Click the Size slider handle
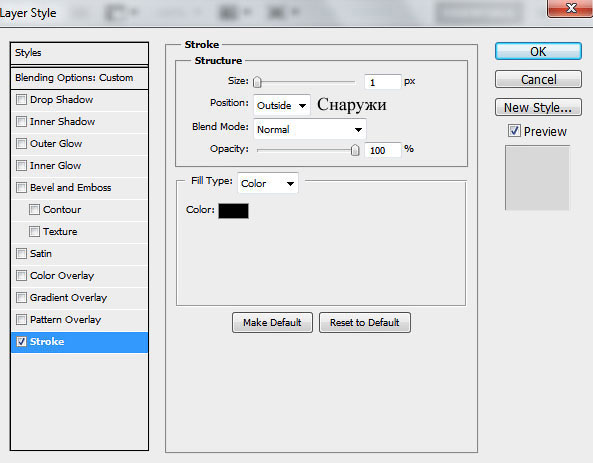Viewport: 593px width, 463px height. [257, 82]
